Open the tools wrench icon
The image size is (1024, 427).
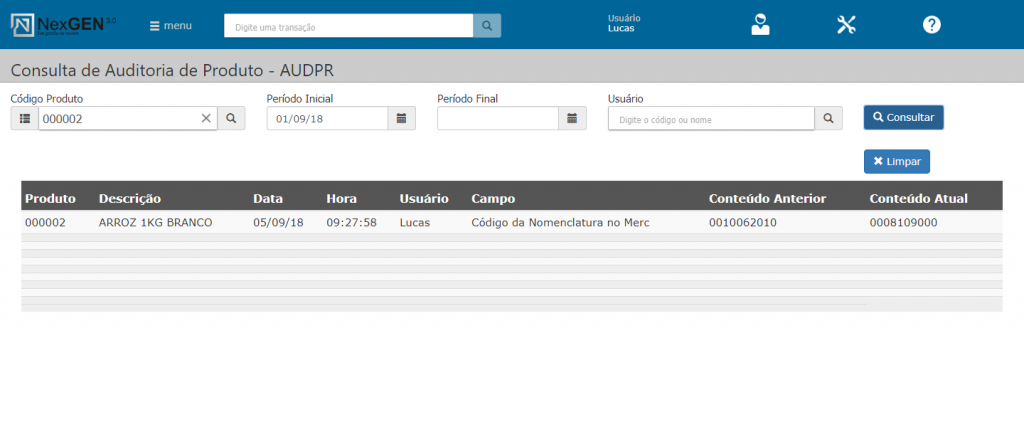click(846, 25)
